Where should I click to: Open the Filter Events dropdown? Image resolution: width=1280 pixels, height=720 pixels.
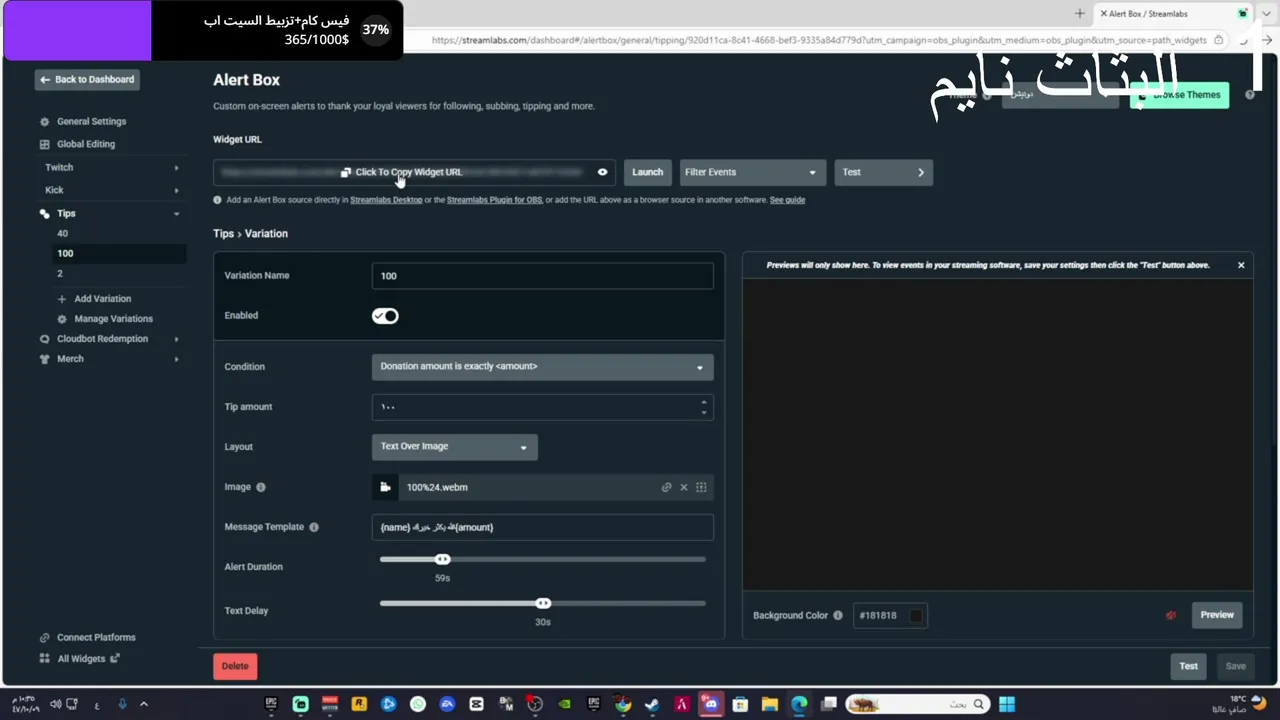(x=752, y=172)
